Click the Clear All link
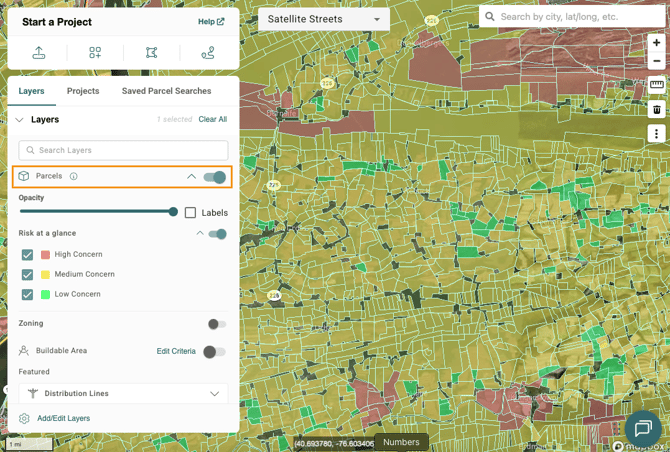Viewport: 670px width, 452px height. click(x=212, y=120)
